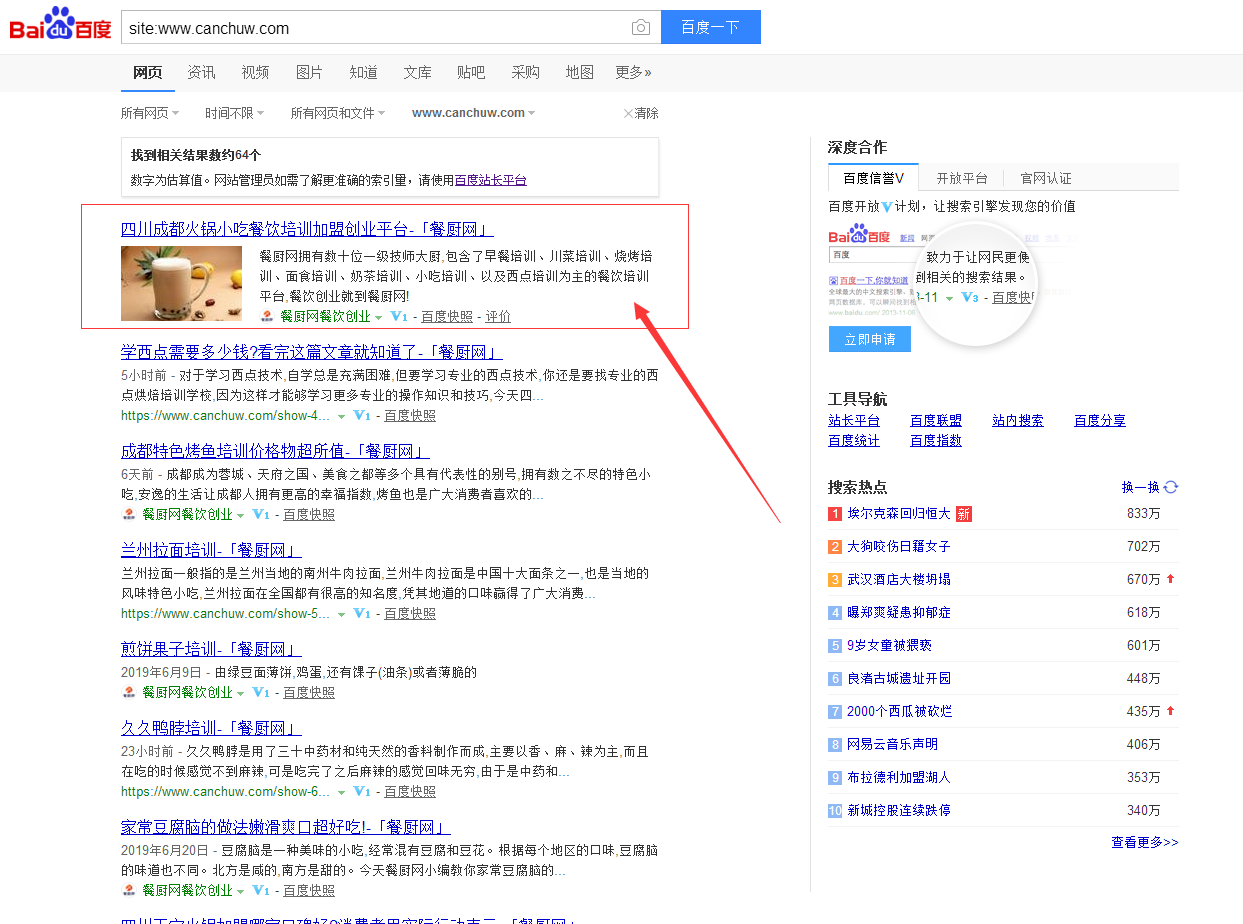Switch to 地图 tab
The height and width of the screenshot is (924, 1243).
click(x=579, y=72)
